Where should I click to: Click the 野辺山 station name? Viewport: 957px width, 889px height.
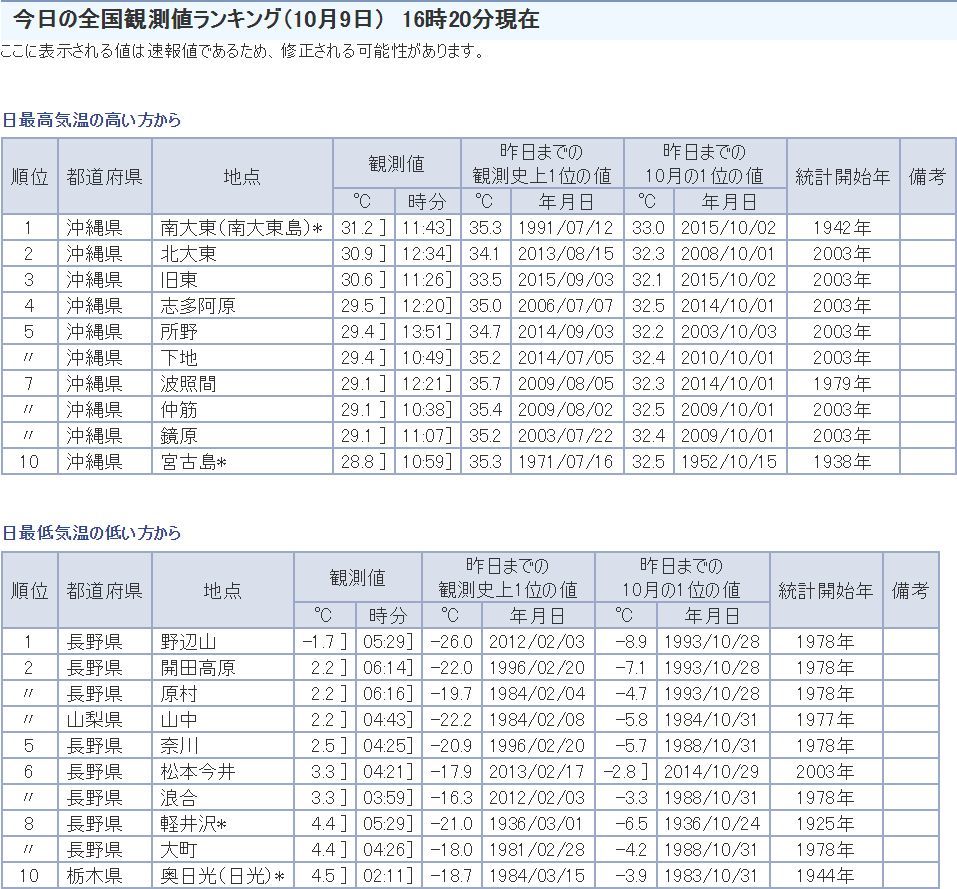(188, 642)
